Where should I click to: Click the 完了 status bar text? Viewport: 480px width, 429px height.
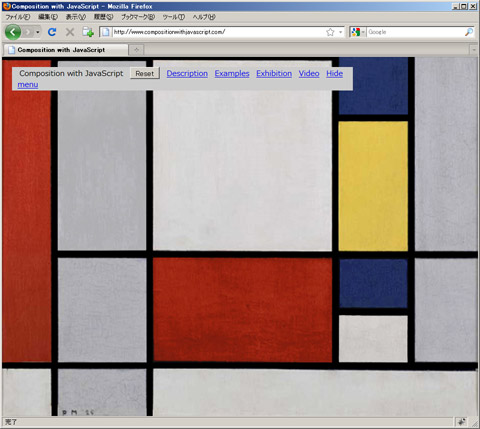coord(11,422)
